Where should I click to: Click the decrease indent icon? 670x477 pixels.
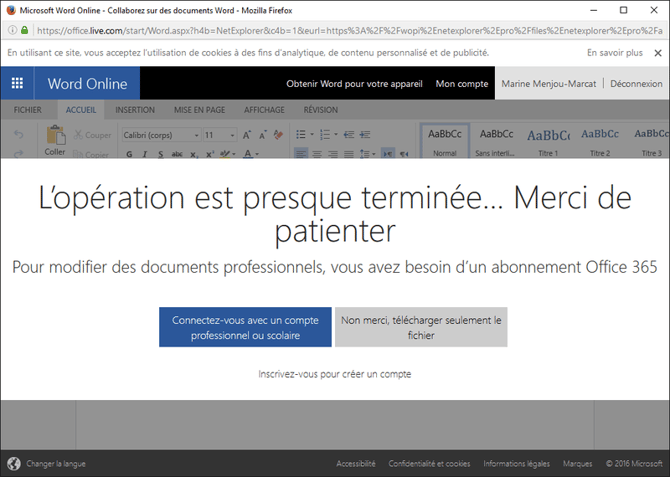pyautogui.click(x=349, y=135)
